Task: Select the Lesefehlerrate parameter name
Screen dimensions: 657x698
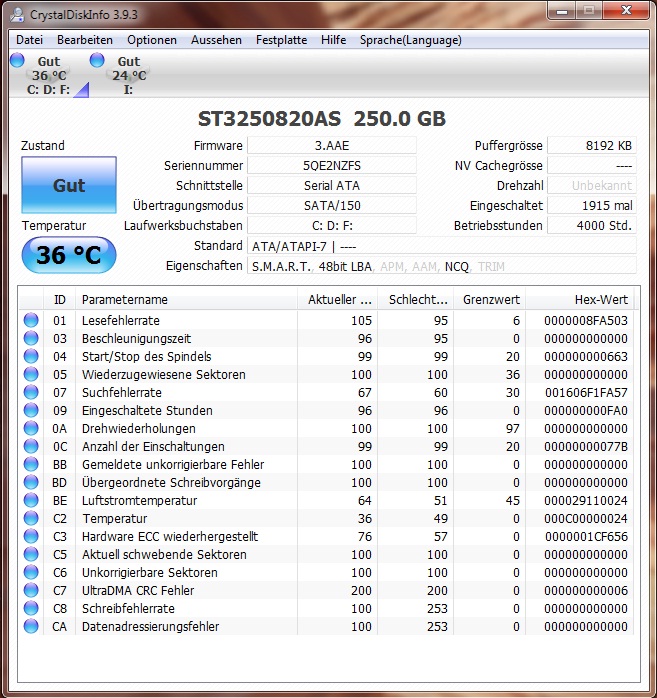Action: coord(121,321)
